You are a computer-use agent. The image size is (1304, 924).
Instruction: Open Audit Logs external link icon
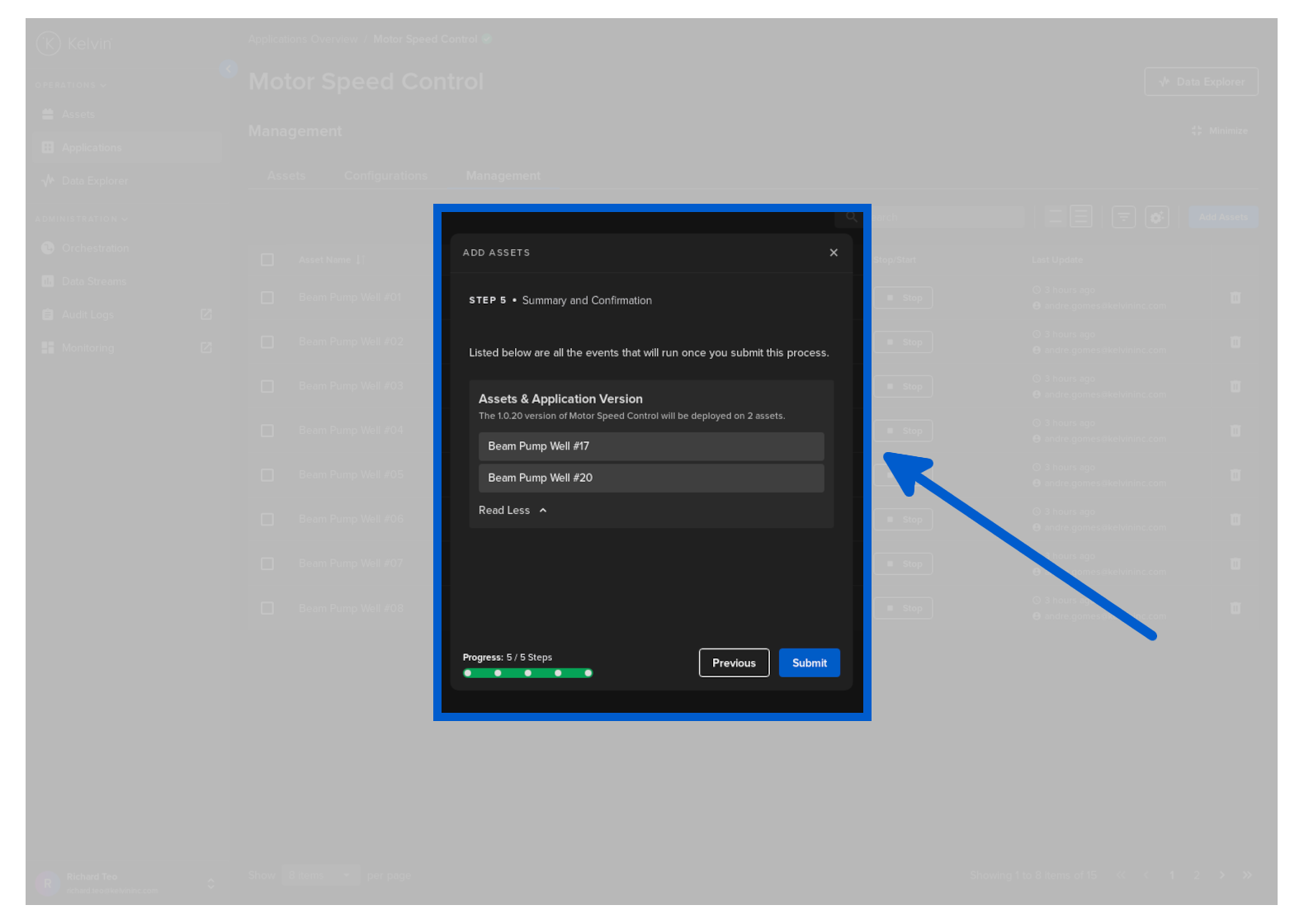[206, 314]
